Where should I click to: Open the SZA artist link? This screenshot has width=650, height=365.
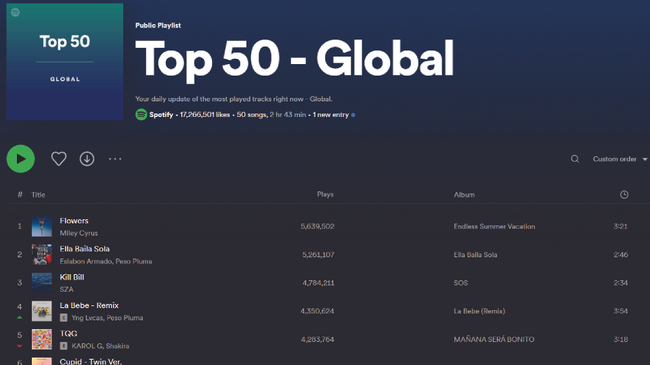(x=66, y=290)
